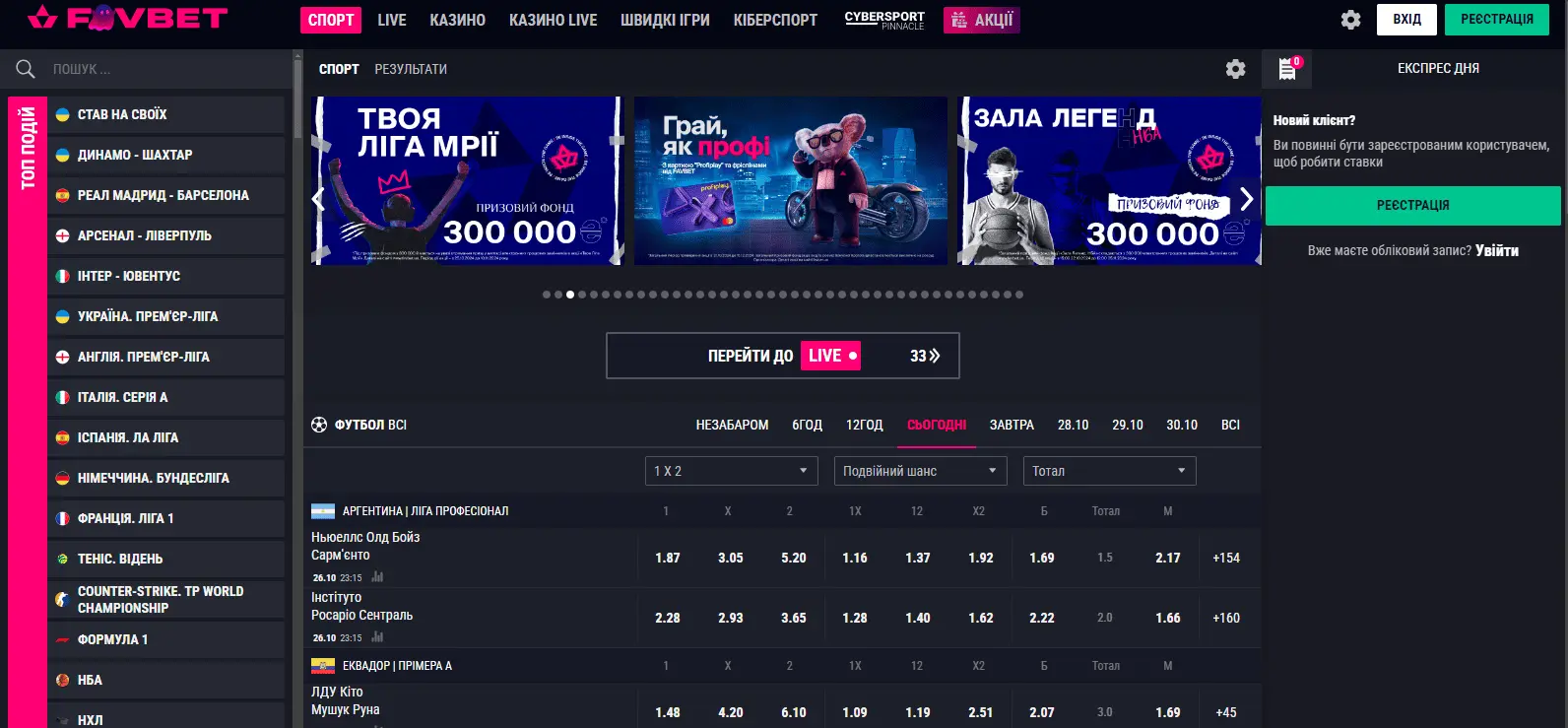Viewport: 1568px width, 728px height.
Task: Open the Тотал dropdown
Action: click(1110, 471)
